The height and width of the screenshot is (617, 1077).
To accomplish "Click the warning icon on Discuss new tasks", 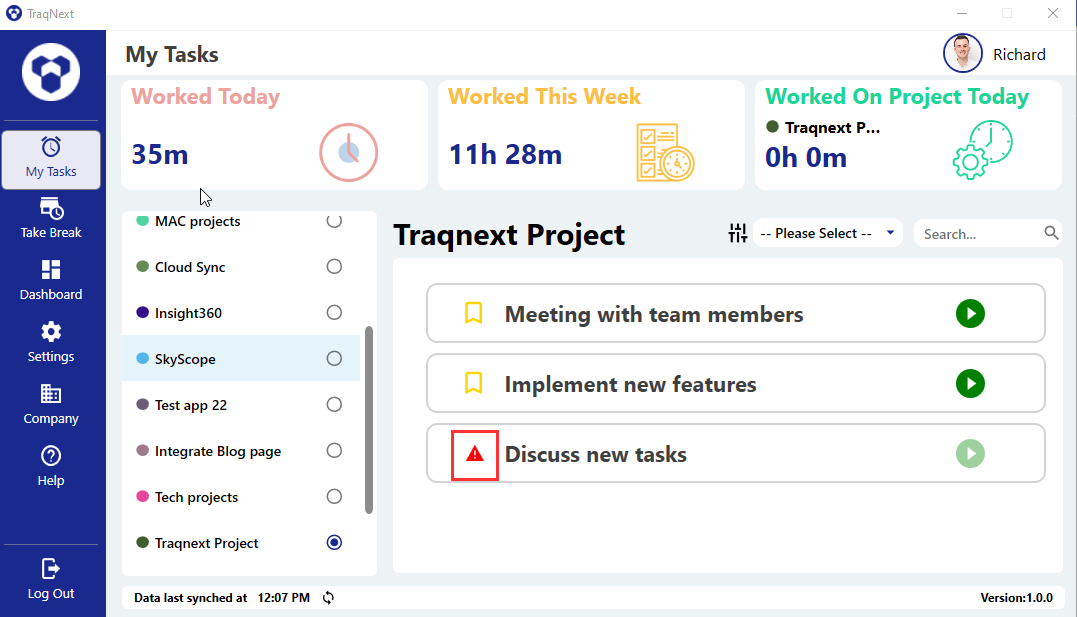I will [x=474, y=454].
